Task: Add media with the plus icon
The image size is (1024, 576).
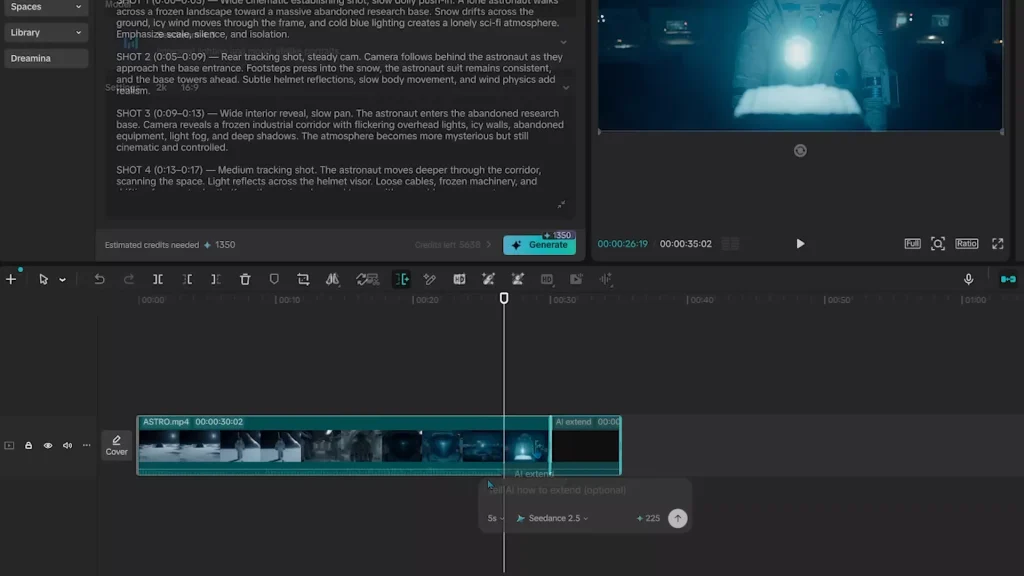Action: (x=11, y=280)
